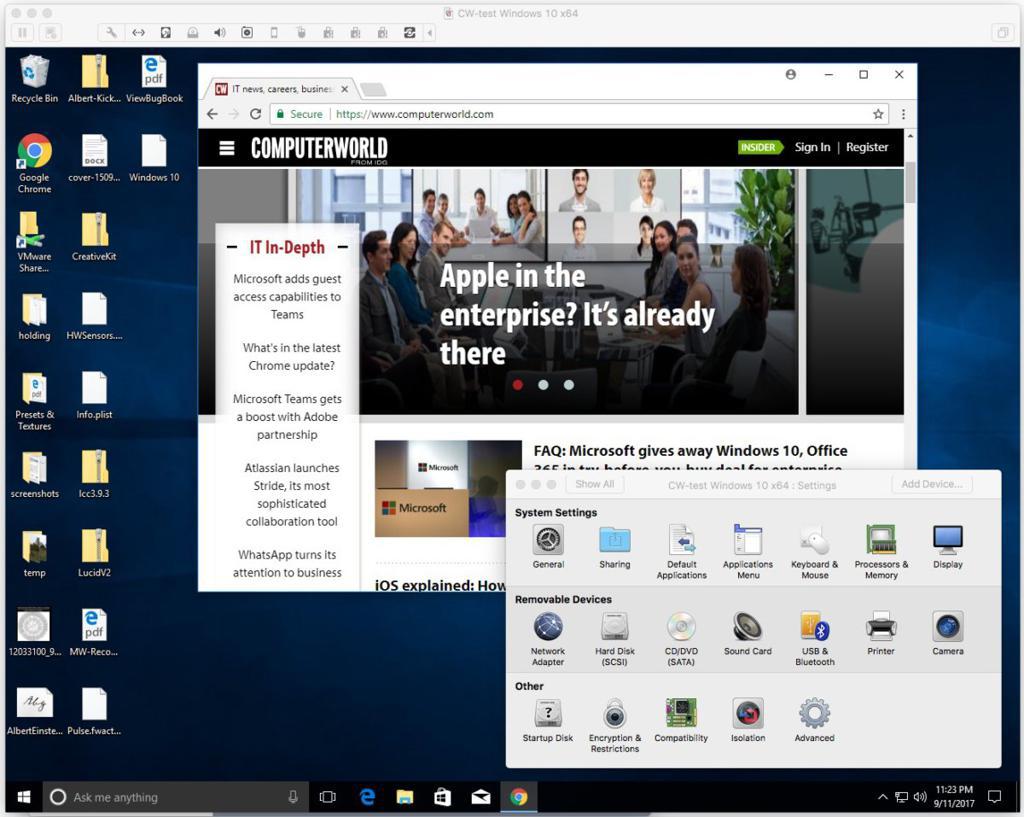Open the Apple in the enterprise headline
The image size is (1024, 817).
577,314
